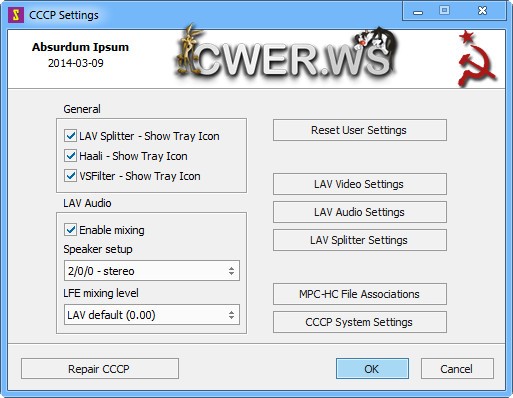Click the Speaker setup label
The width and height of the screenshot is (513, 398).
point(98,249)
